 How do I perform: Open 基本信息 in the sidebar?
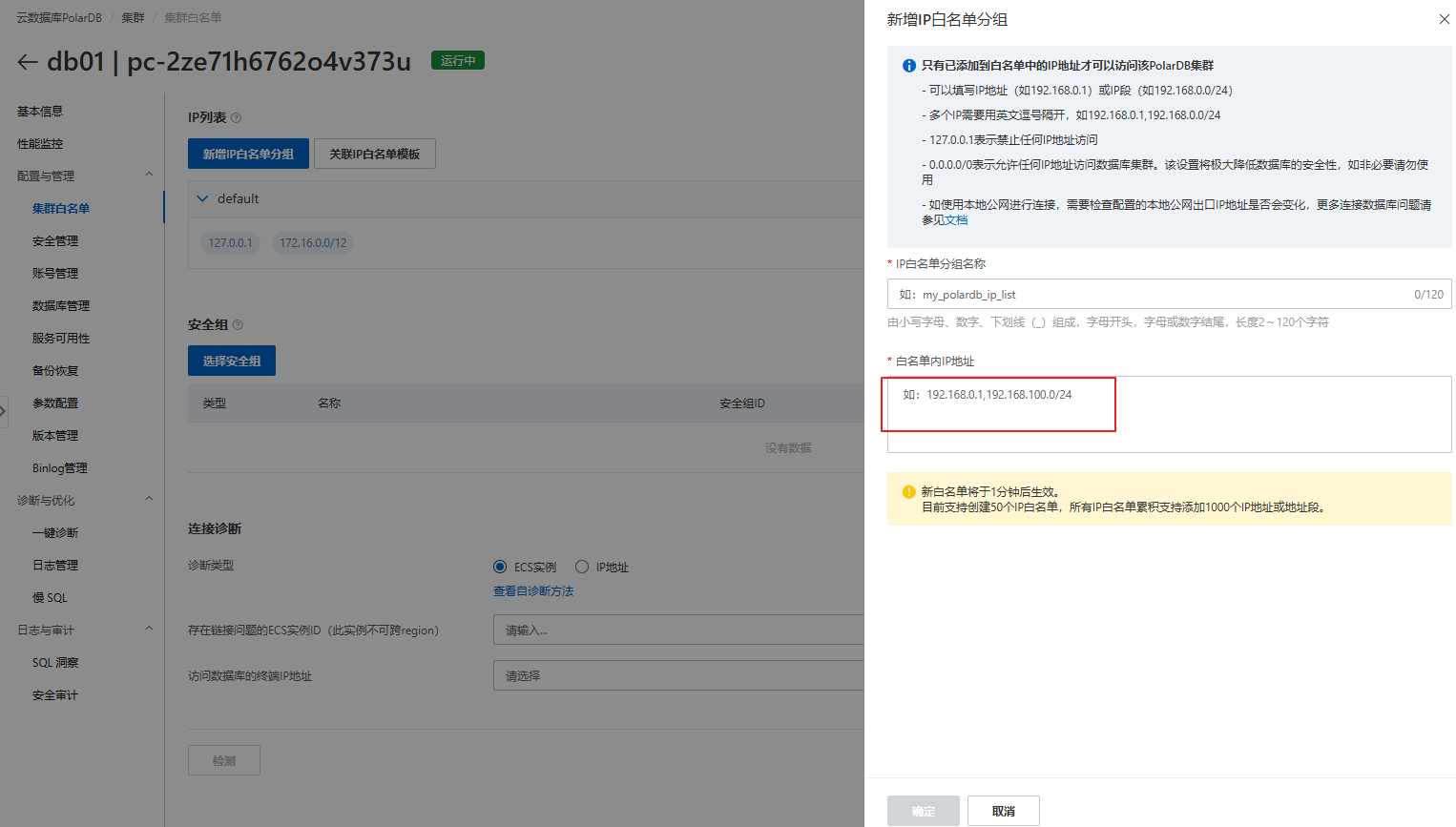pos(40,112)
